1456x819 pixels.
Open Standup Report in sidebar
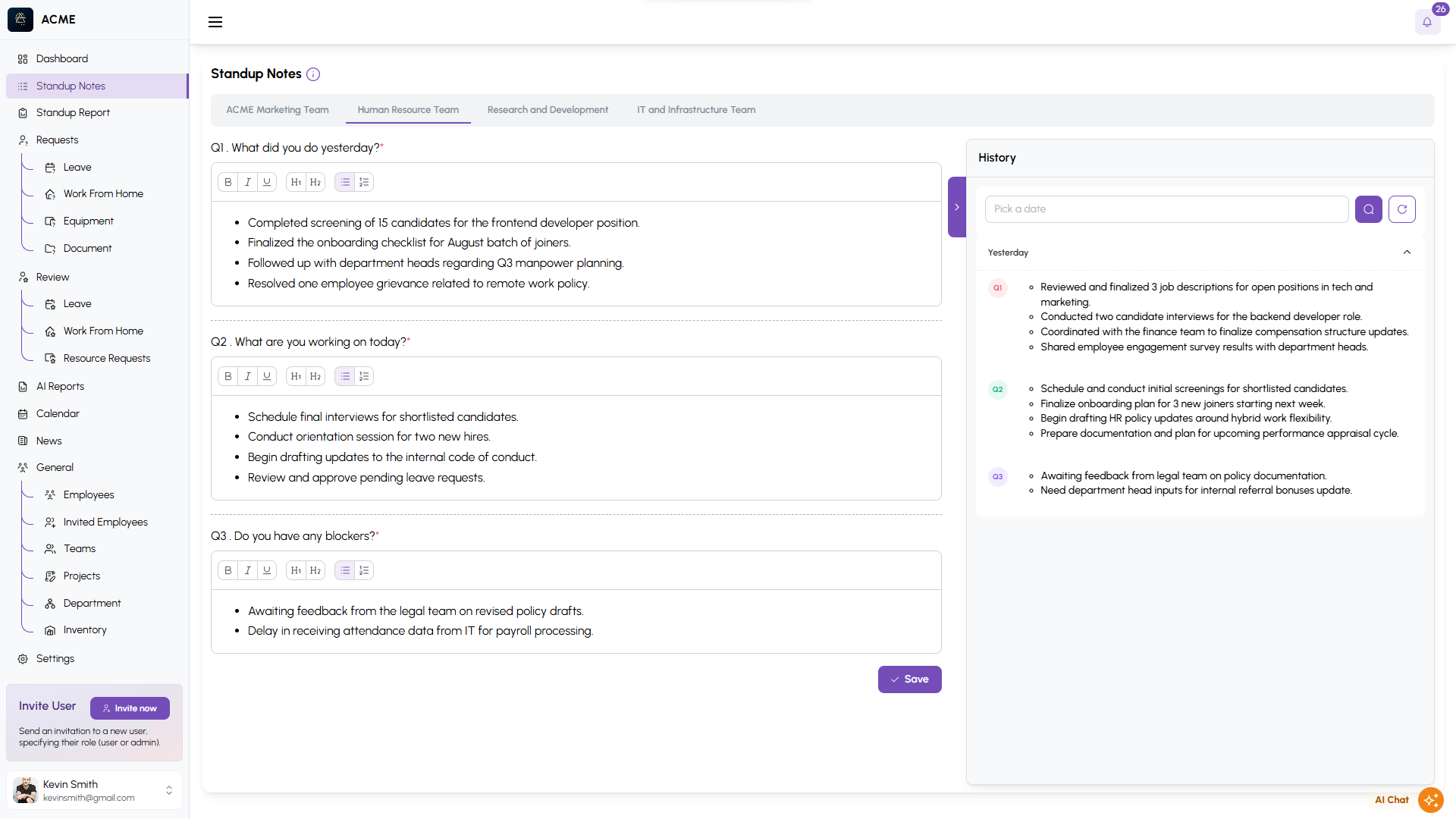tap(73, 113)
